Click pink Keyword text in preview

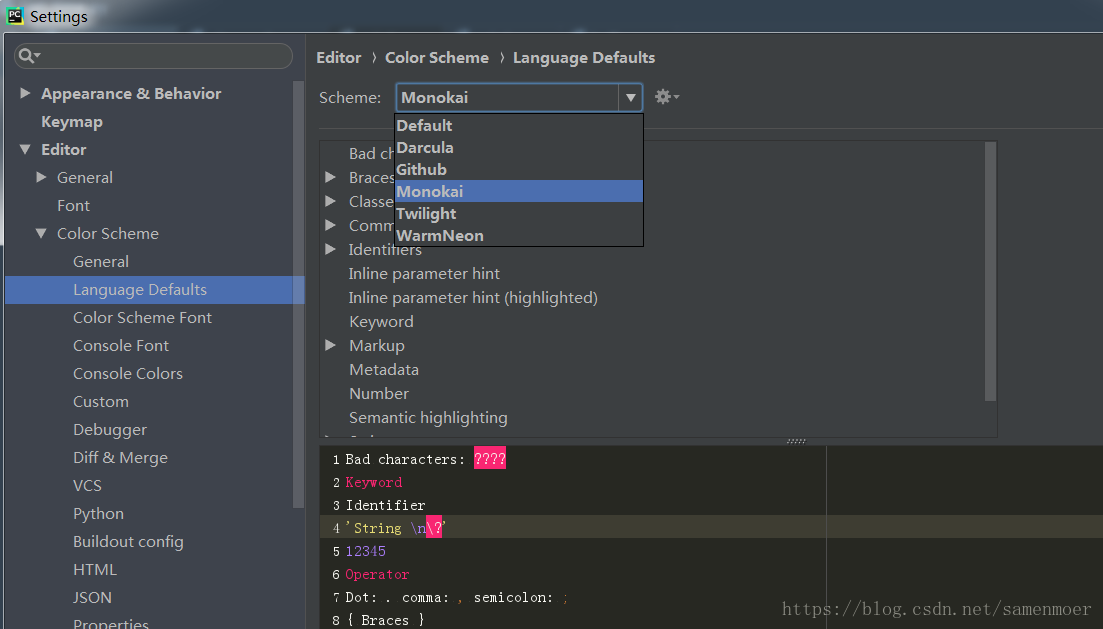click(x=374, y=482)
